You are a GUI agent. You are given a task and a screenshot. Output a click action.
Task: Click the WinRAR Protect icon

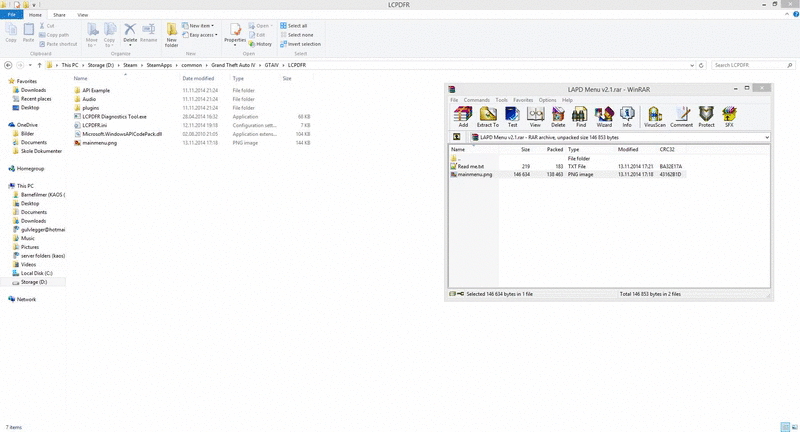click(706, 116)
